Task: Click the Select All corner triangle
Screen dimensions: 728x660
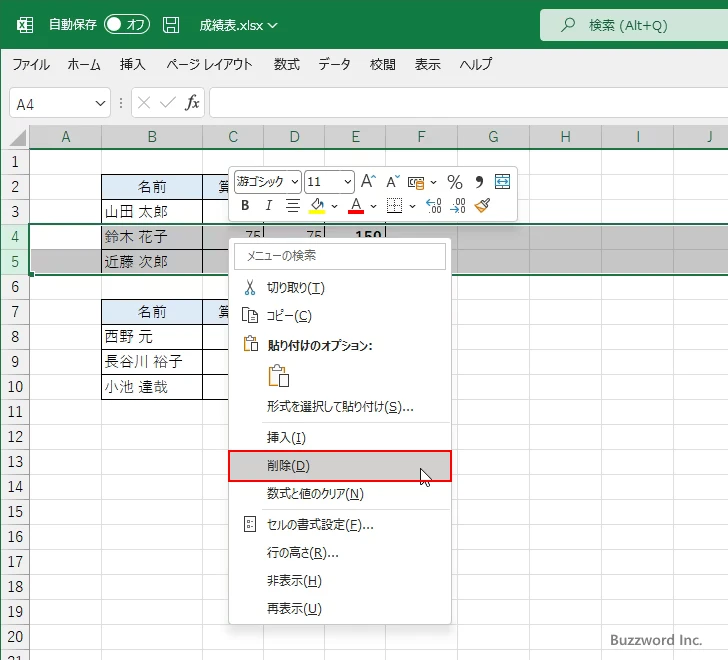Action: (x=17, y=138)
